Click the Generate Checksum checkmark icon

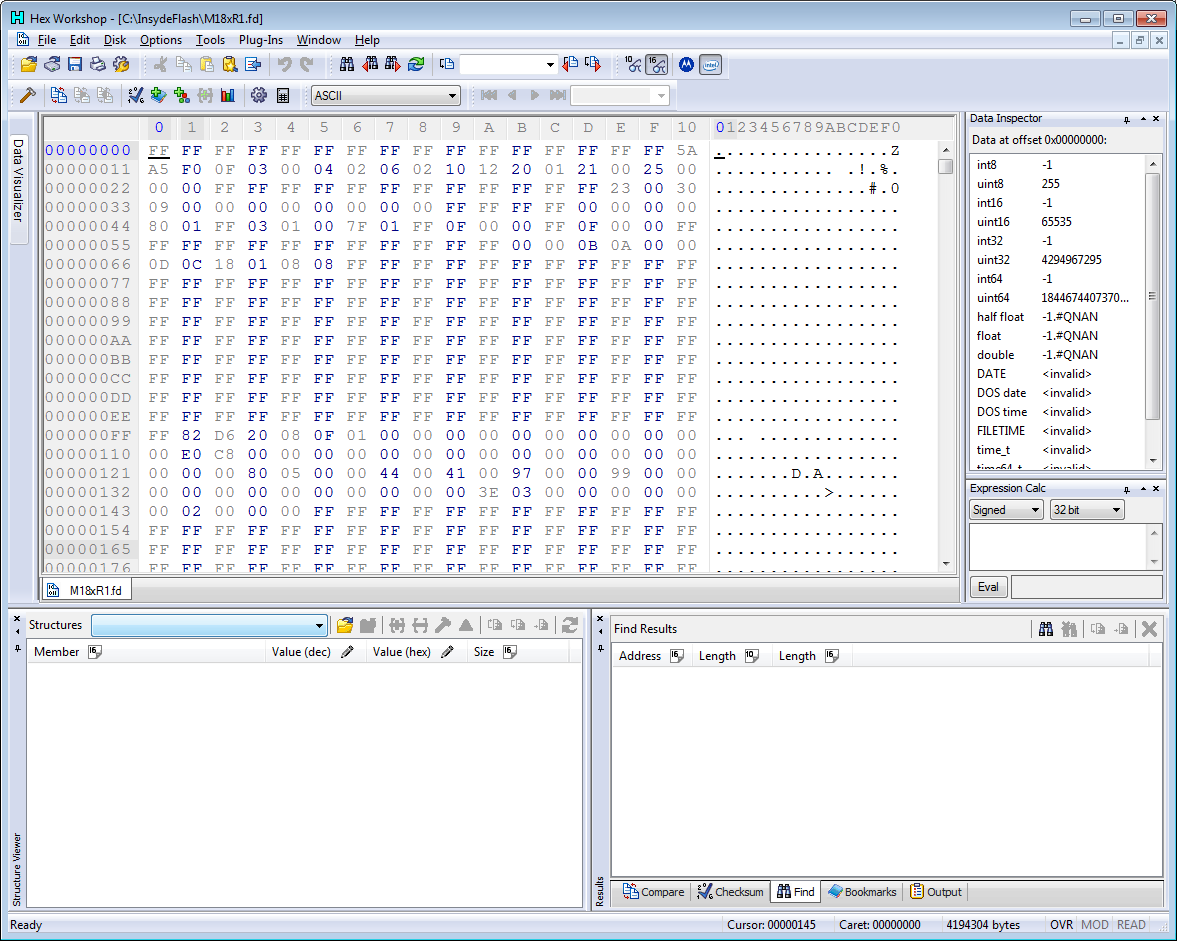pos(136,95)
